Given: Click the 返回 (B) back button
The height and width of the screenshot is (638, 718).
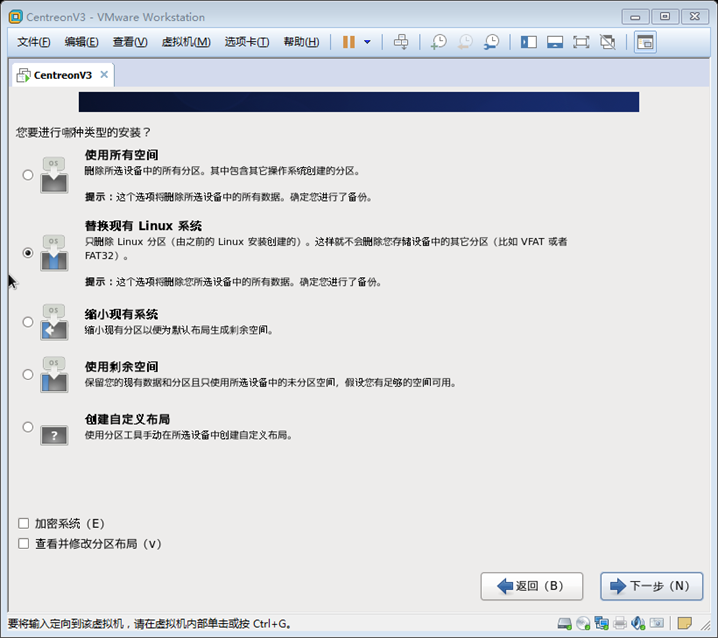Looking at the screenshot, I should pyautogui.click(x=532, y=586).
